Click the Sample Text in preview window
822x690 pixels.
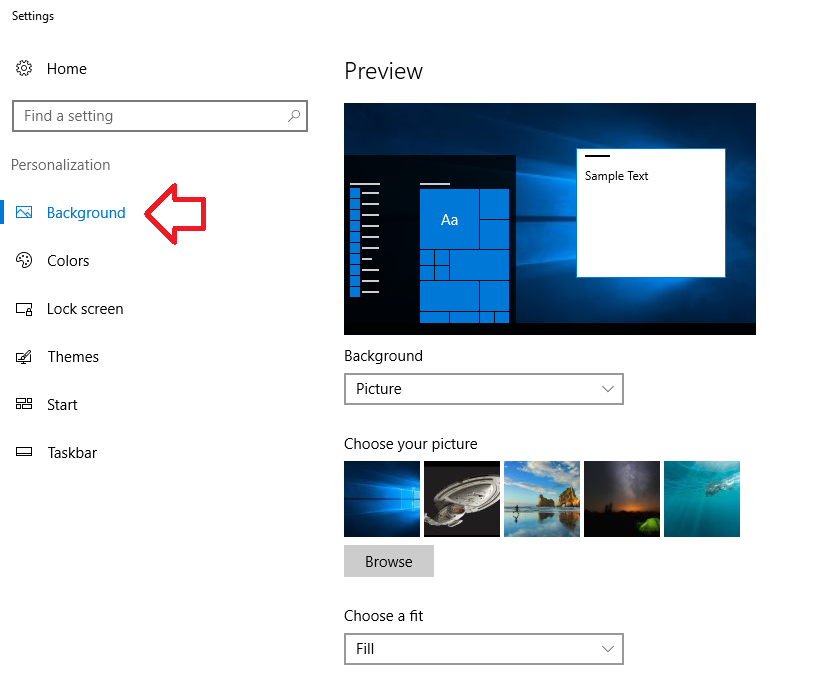pos(616,176)
